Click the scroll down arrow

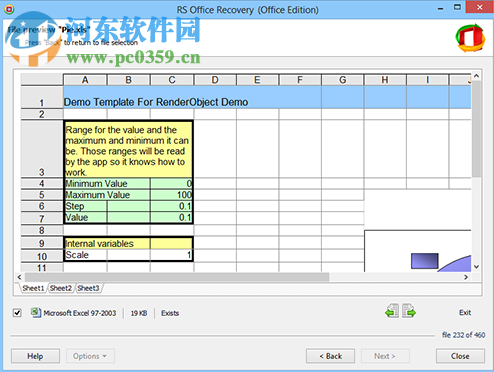point(476,267)
